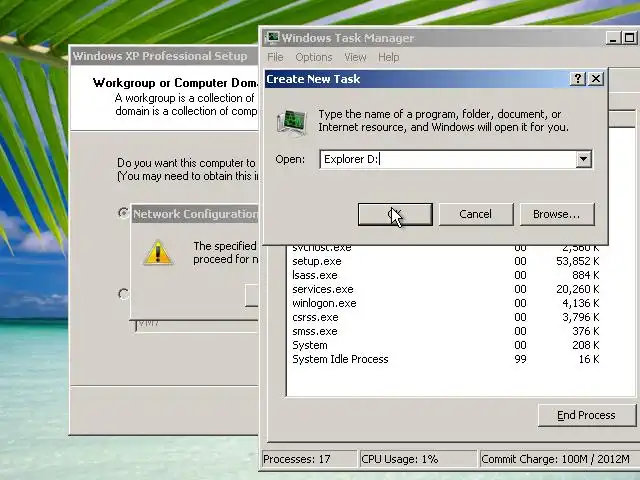Minimize the Windows Task Manager window
This screenshot has width=640, height=480.
point(613,38)
